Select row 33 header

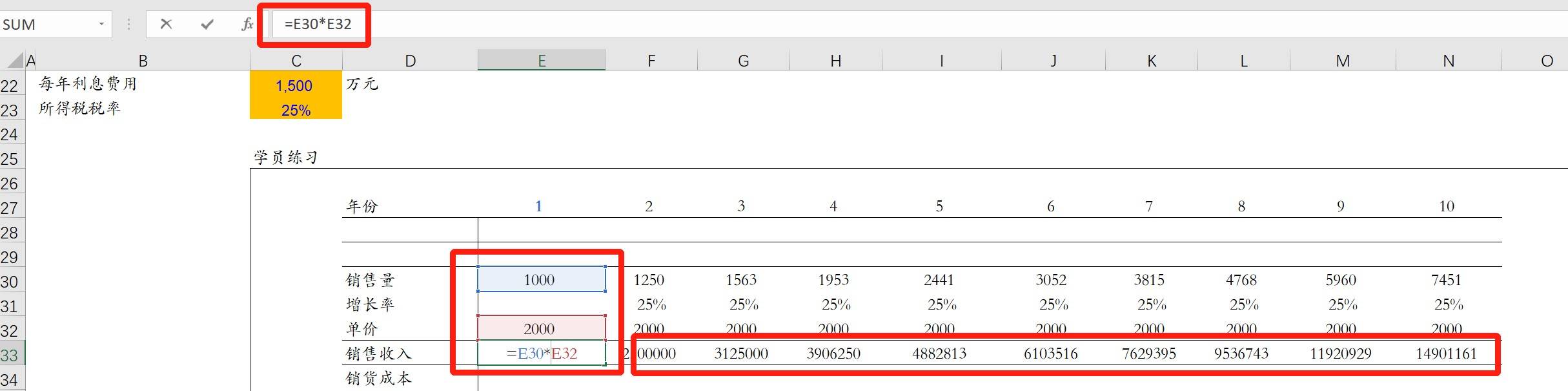[10, 355]
